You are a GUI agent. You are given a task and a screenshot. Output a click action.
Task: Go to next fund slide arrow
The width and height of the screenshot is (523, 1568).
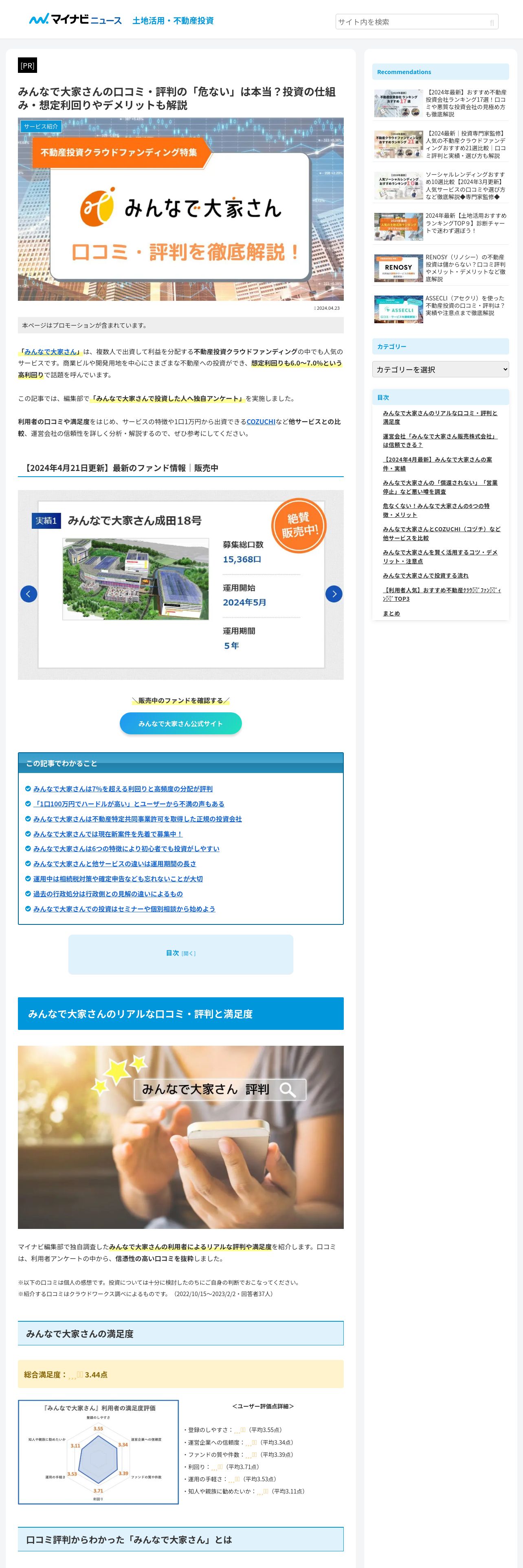(334, 594)
